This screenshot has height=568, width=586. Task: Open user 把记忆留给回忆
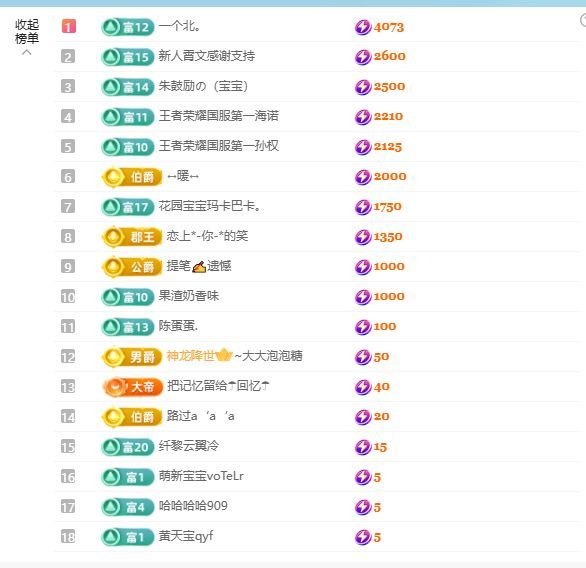point(218,386)
